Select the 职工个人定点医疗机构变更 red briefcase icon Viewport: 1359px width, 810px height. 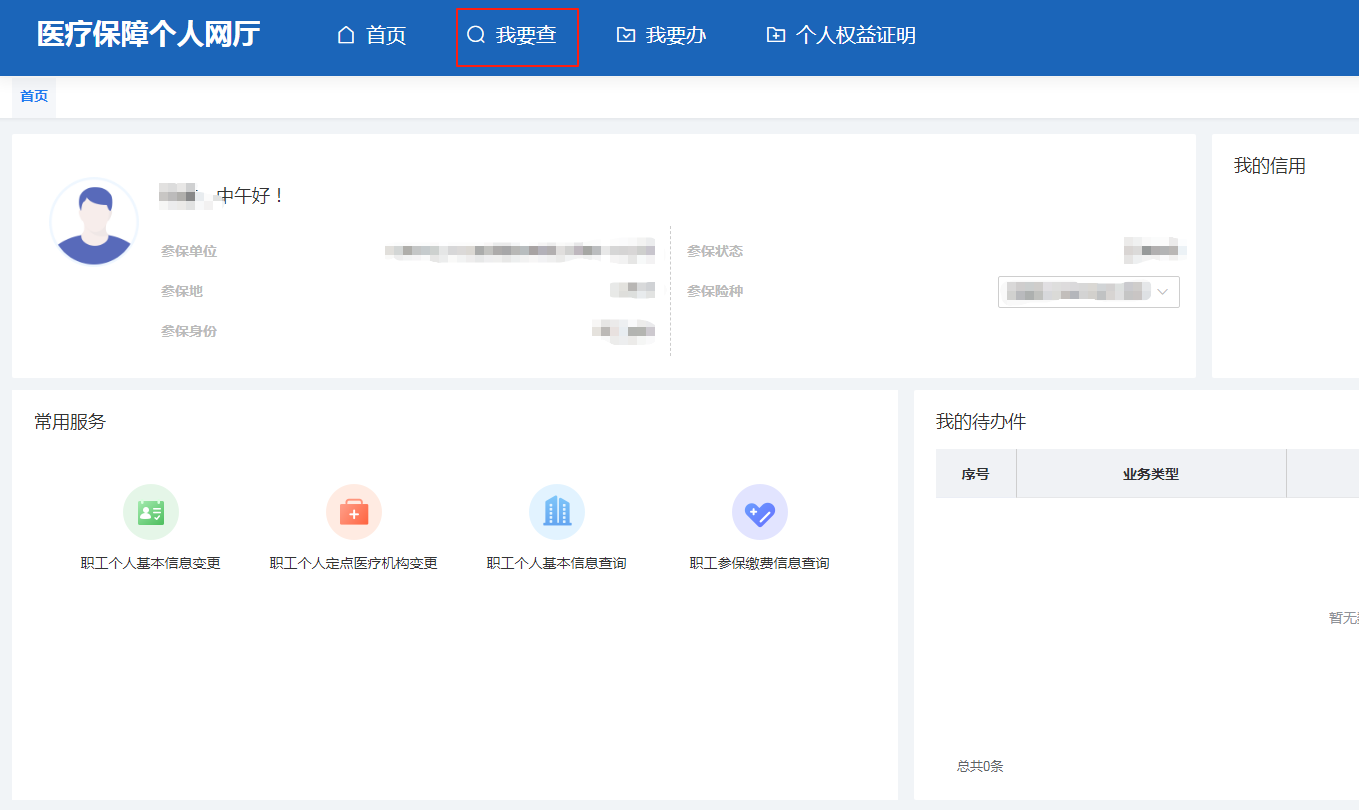pos(353,511)
